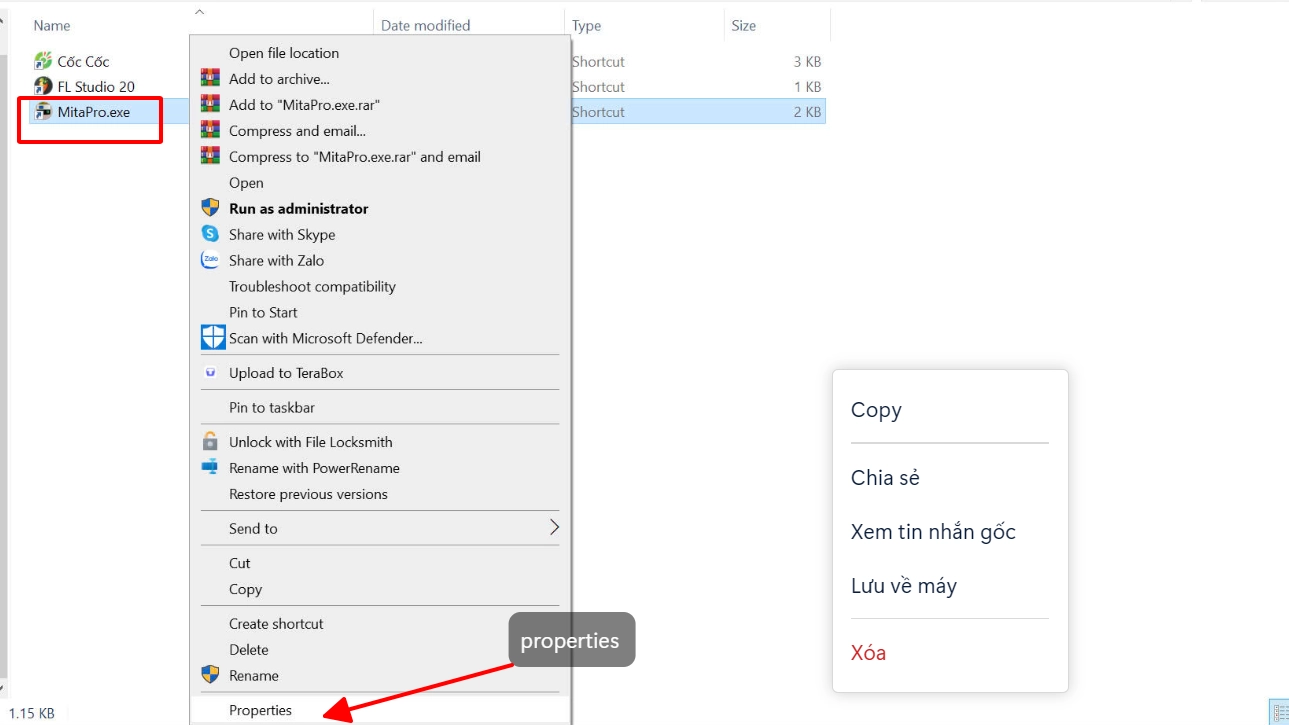Click the shield icon beside the plain Rename entry
The height and width of the screenshot is (725, 1289).
point(210,675)
